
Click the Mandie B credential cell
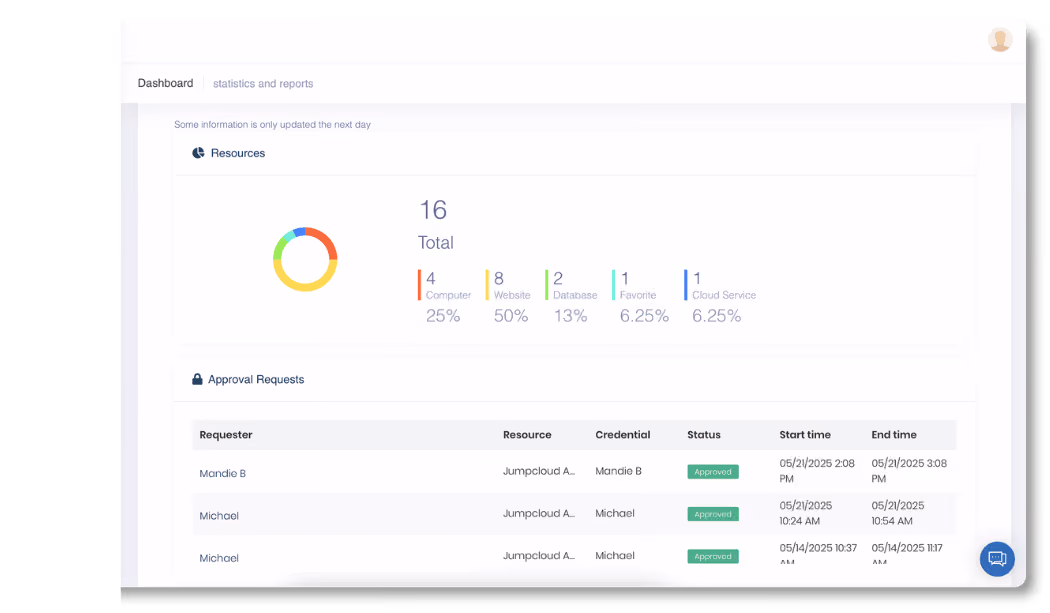pyautogui.click(x=618, y=471)
